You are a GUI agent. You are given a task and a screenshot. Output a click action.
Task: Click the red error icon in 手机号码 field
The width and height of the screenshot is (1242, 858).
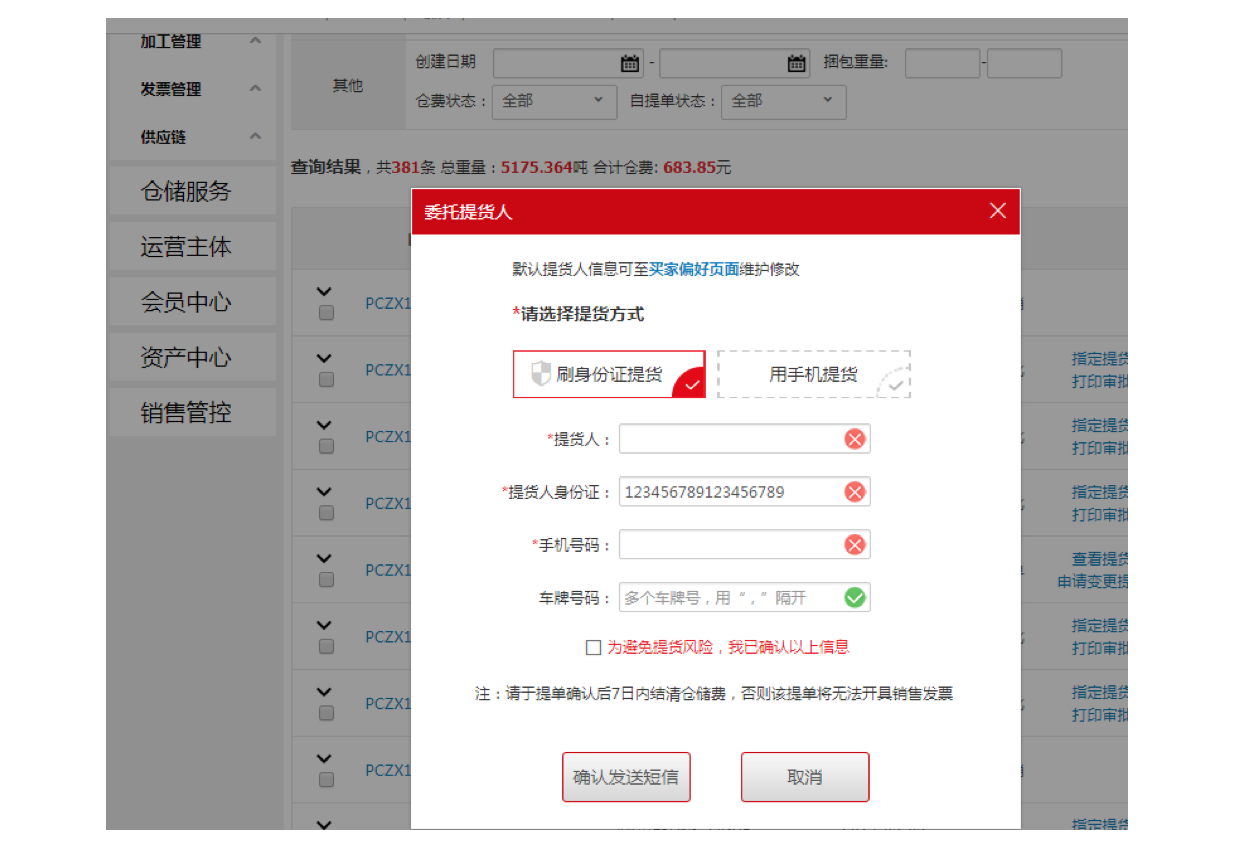(854, 545)
